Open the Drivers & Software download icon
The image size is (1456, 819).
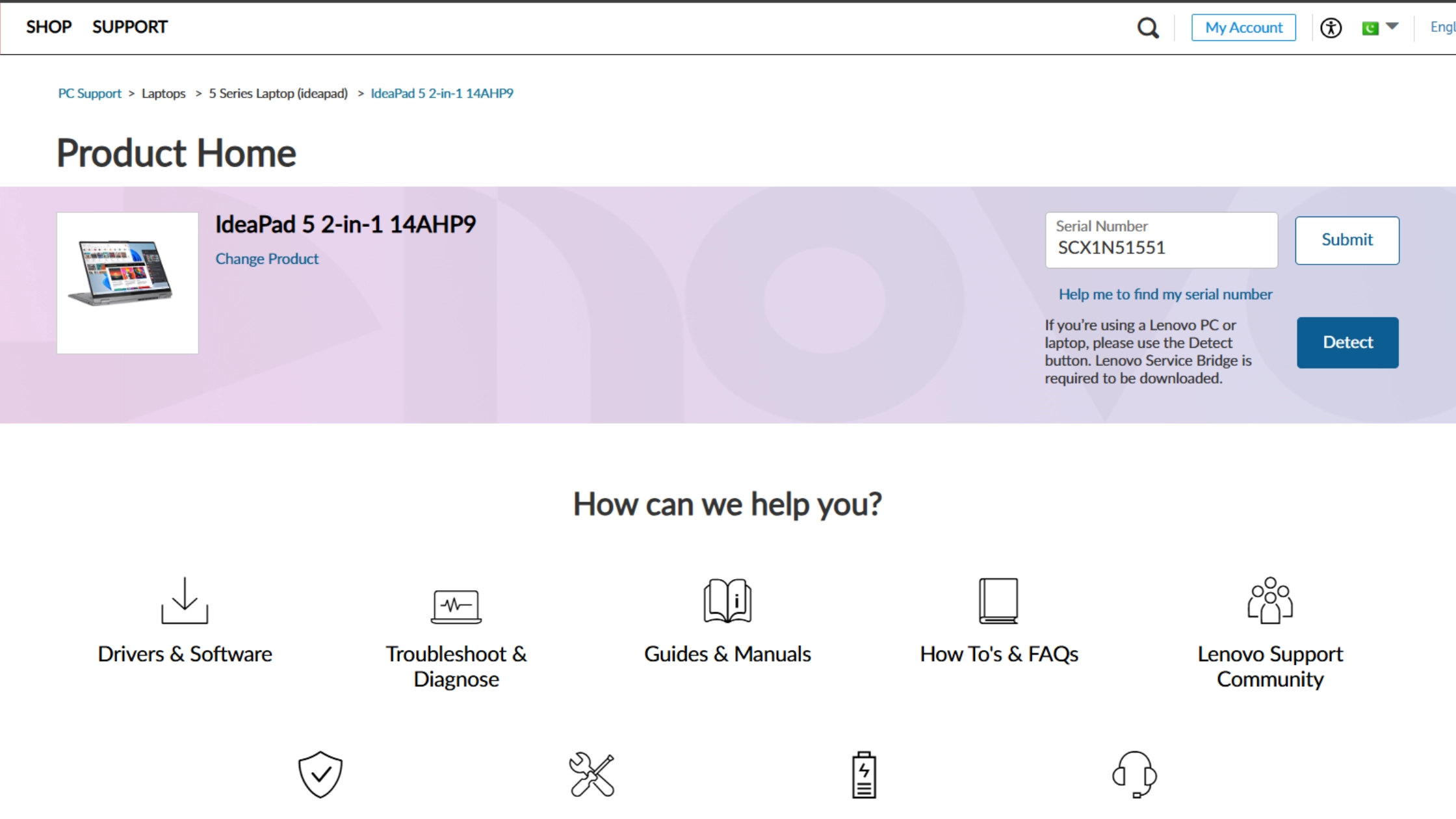tap(185, 601)
